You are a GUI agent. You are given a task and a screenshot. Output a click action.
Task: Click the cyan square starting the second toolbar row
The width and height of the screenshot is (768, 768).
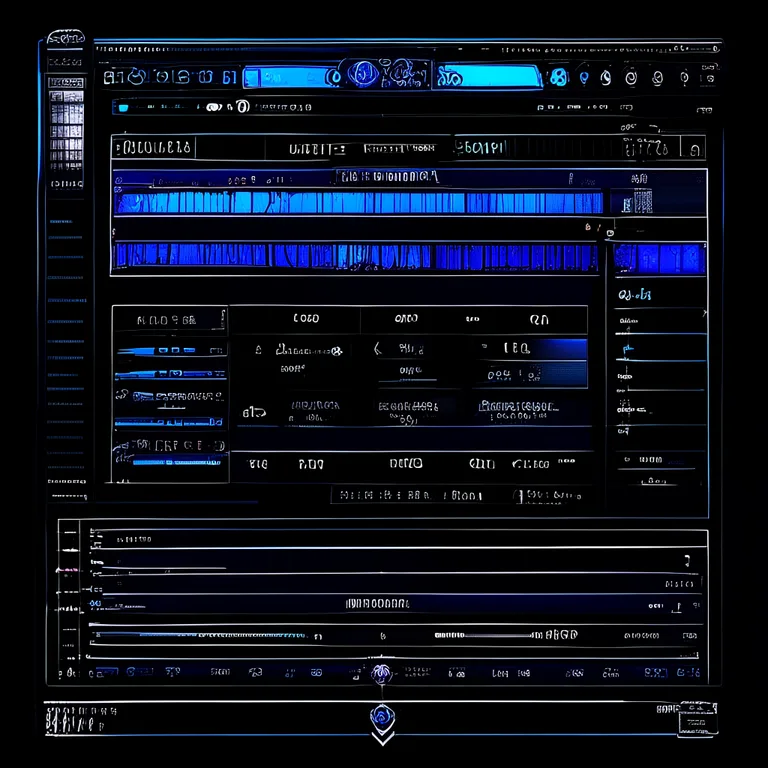[123, 108]
